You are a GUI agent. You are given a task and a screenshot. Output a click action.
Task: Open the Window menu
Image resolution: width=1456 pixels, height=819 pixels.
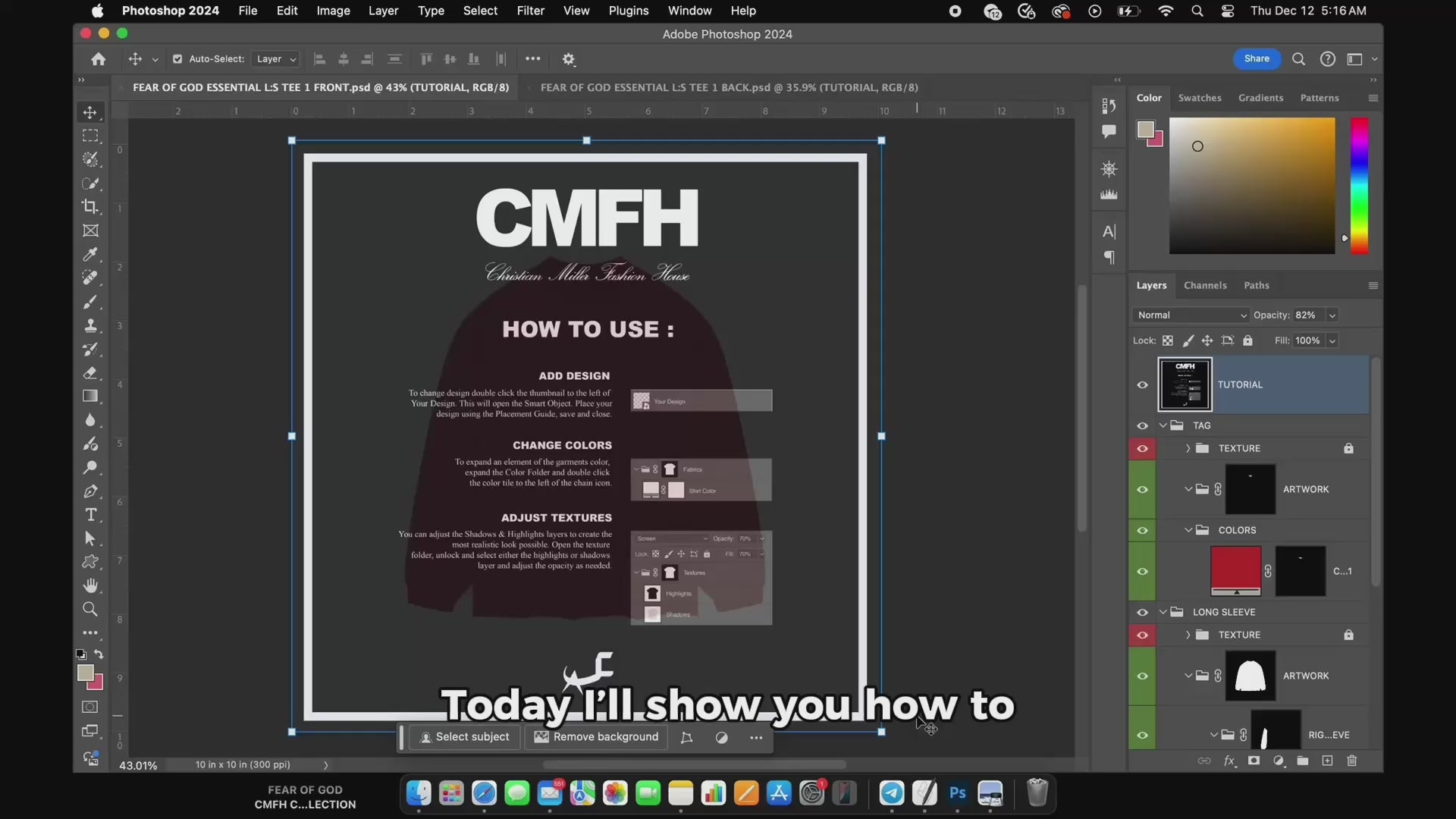(689, 11)
